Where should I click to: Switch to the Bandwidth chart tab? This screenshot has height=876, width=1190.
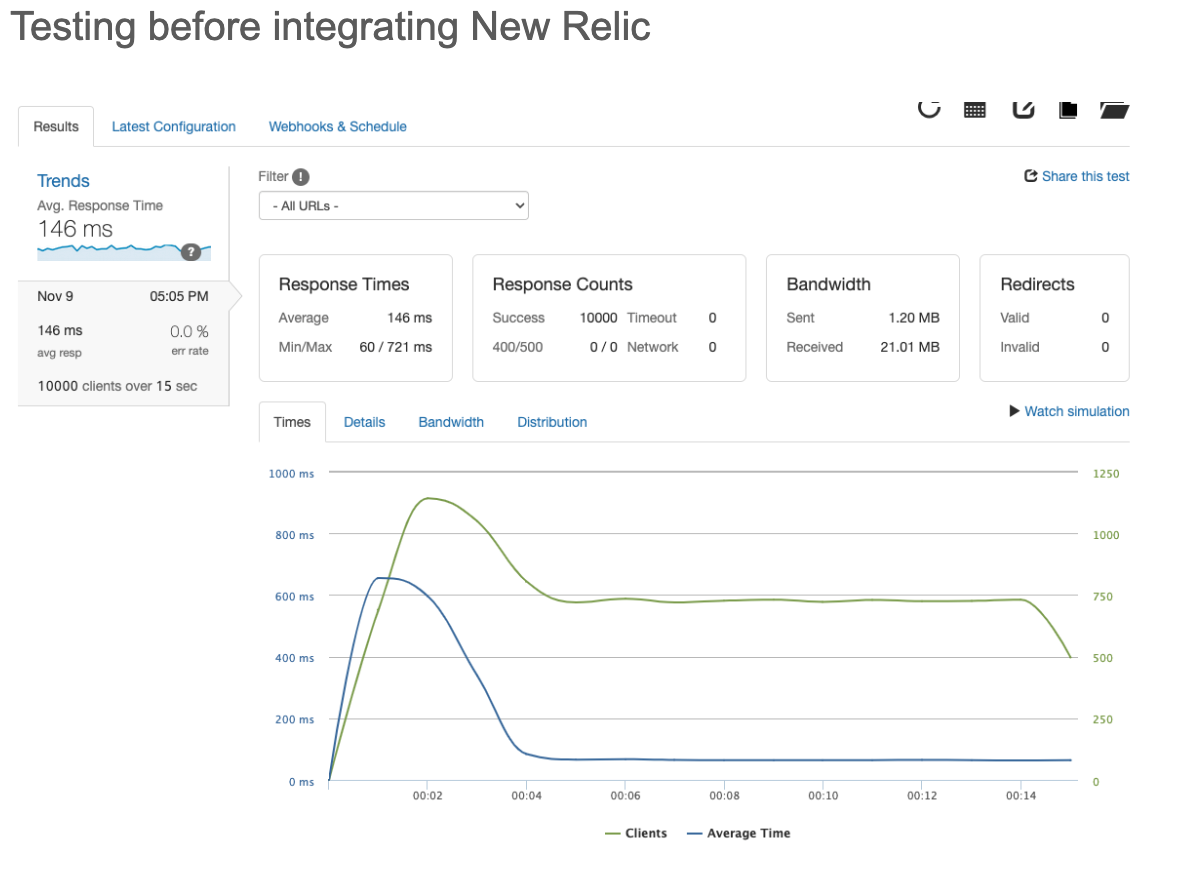click(451, 422)
